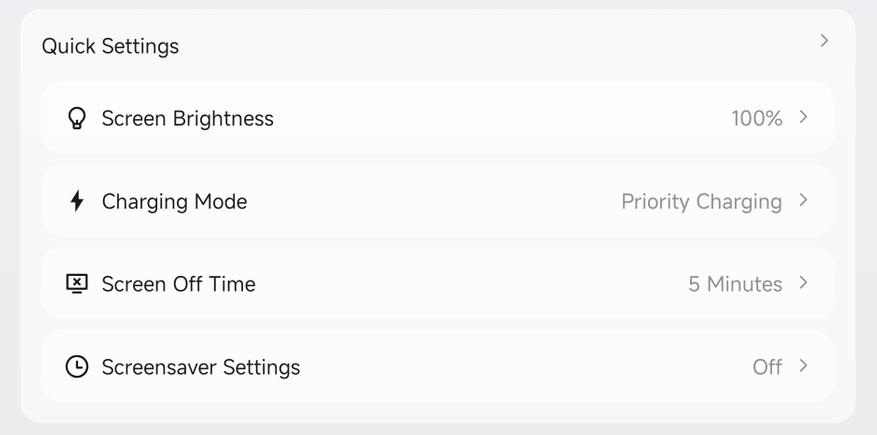Select the Screensaver Settings row card
Screen dimensions: 877x435
point(438,366)
